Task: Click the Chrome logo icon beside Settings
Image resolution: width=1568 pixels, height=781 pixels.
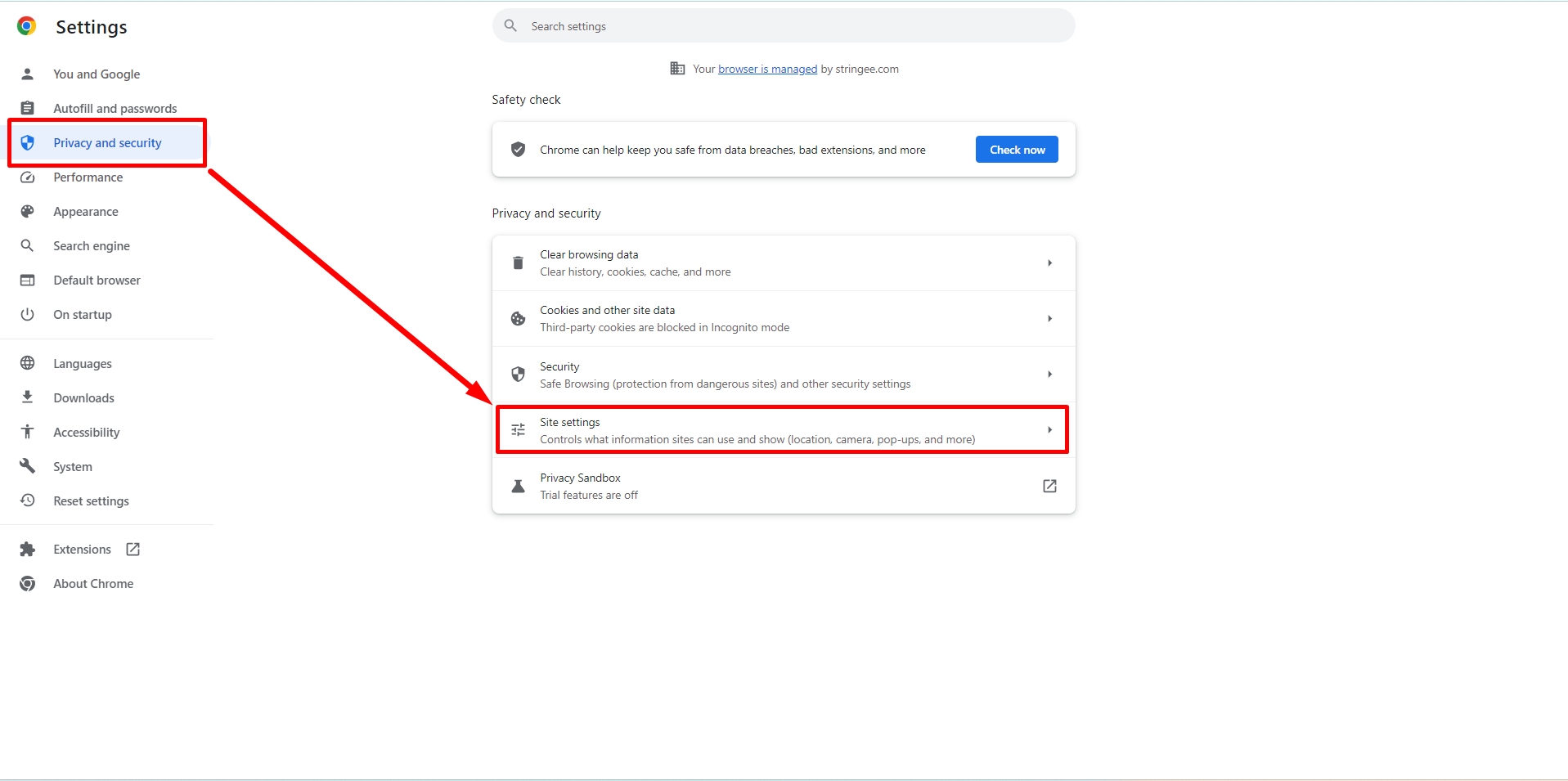Action: (26, 26)
